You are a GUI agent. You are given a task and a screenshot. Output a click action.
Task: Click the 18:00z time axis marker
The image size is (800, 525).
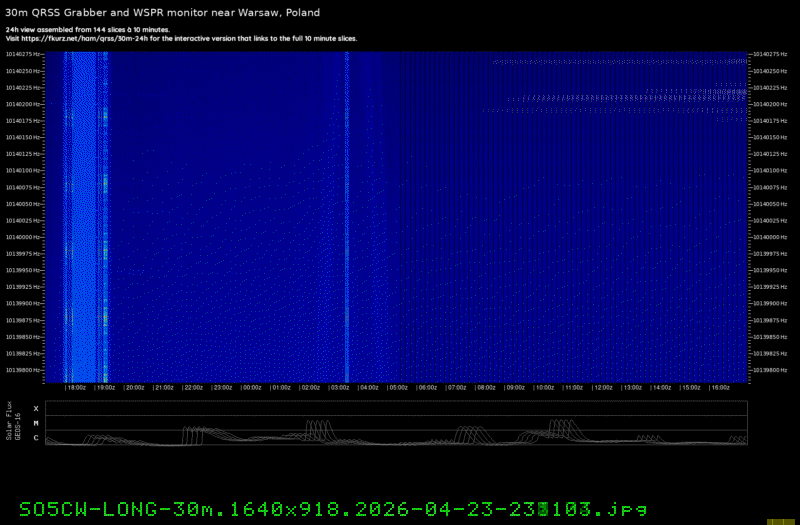click(x=76, y=387)
